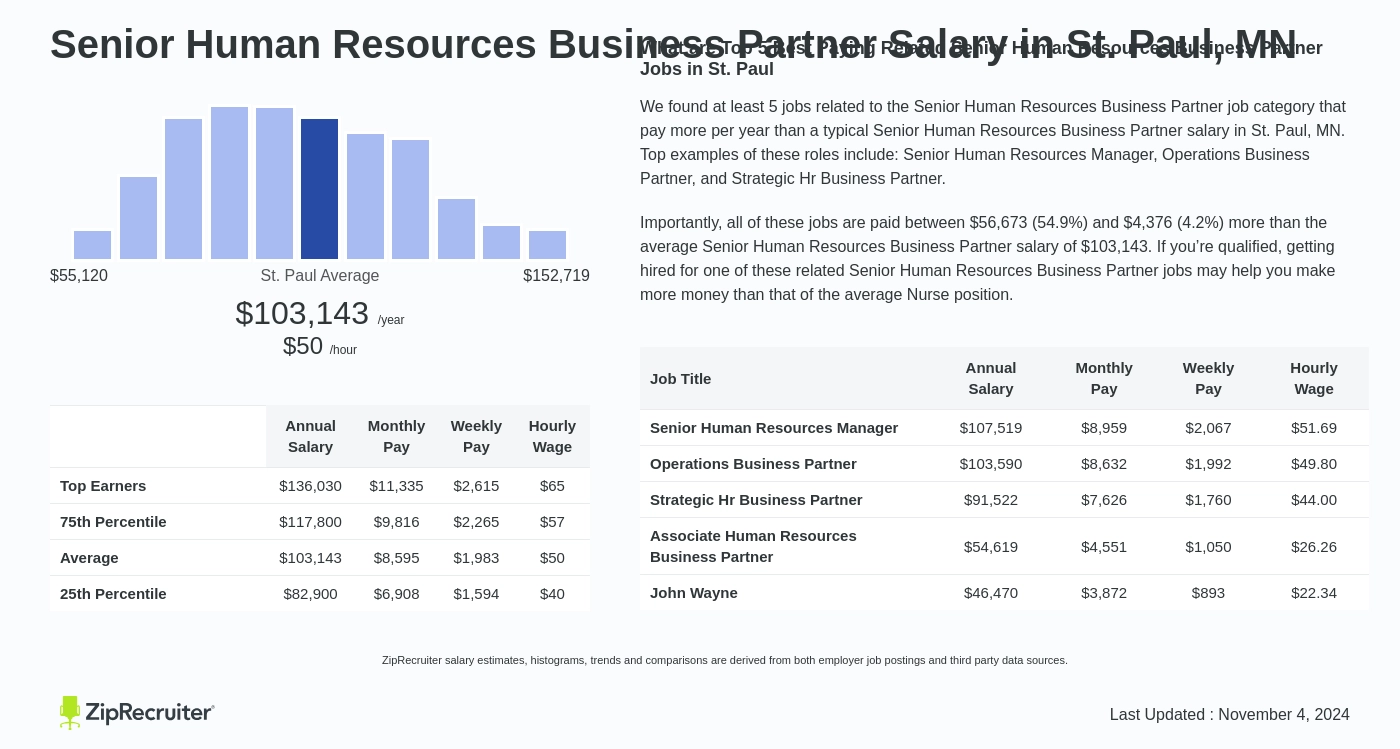1400x749 pixels.
Task: Click the $51.69 hourly wage cell
Action: [1314, 428]
